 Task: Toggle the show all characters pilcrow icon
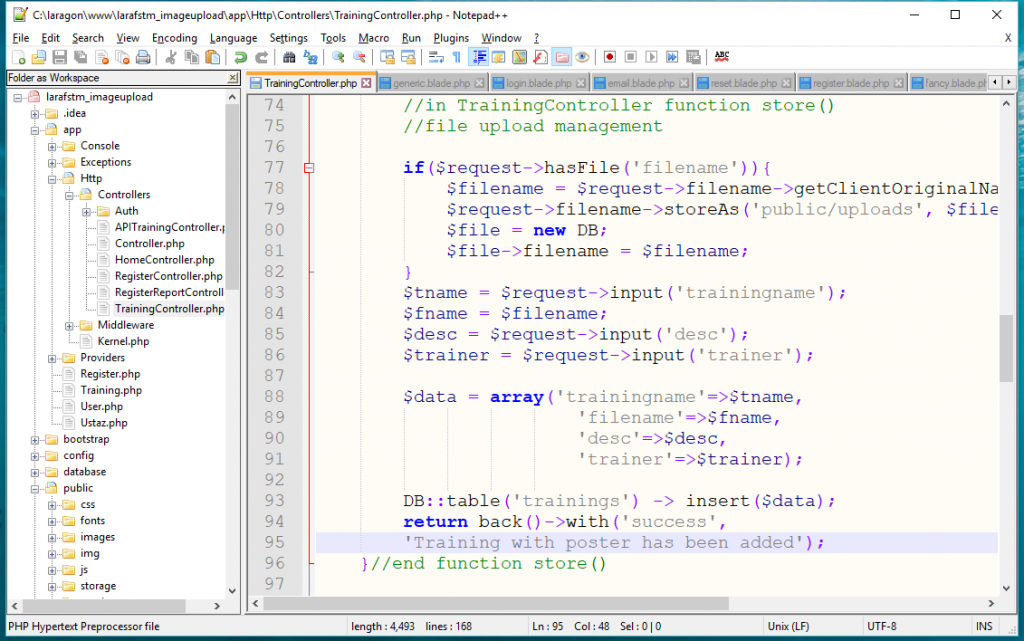point(457,57)
